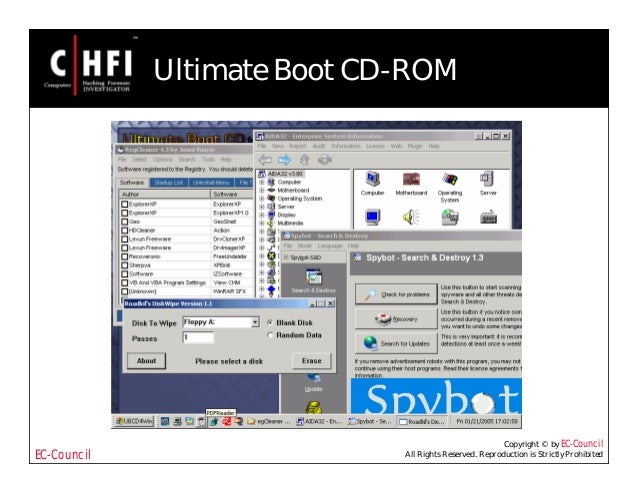This screenshot has height=493, width=638.
Task: Open the Disk To Wipe dropdown
Action: click(x=255, y=322)
